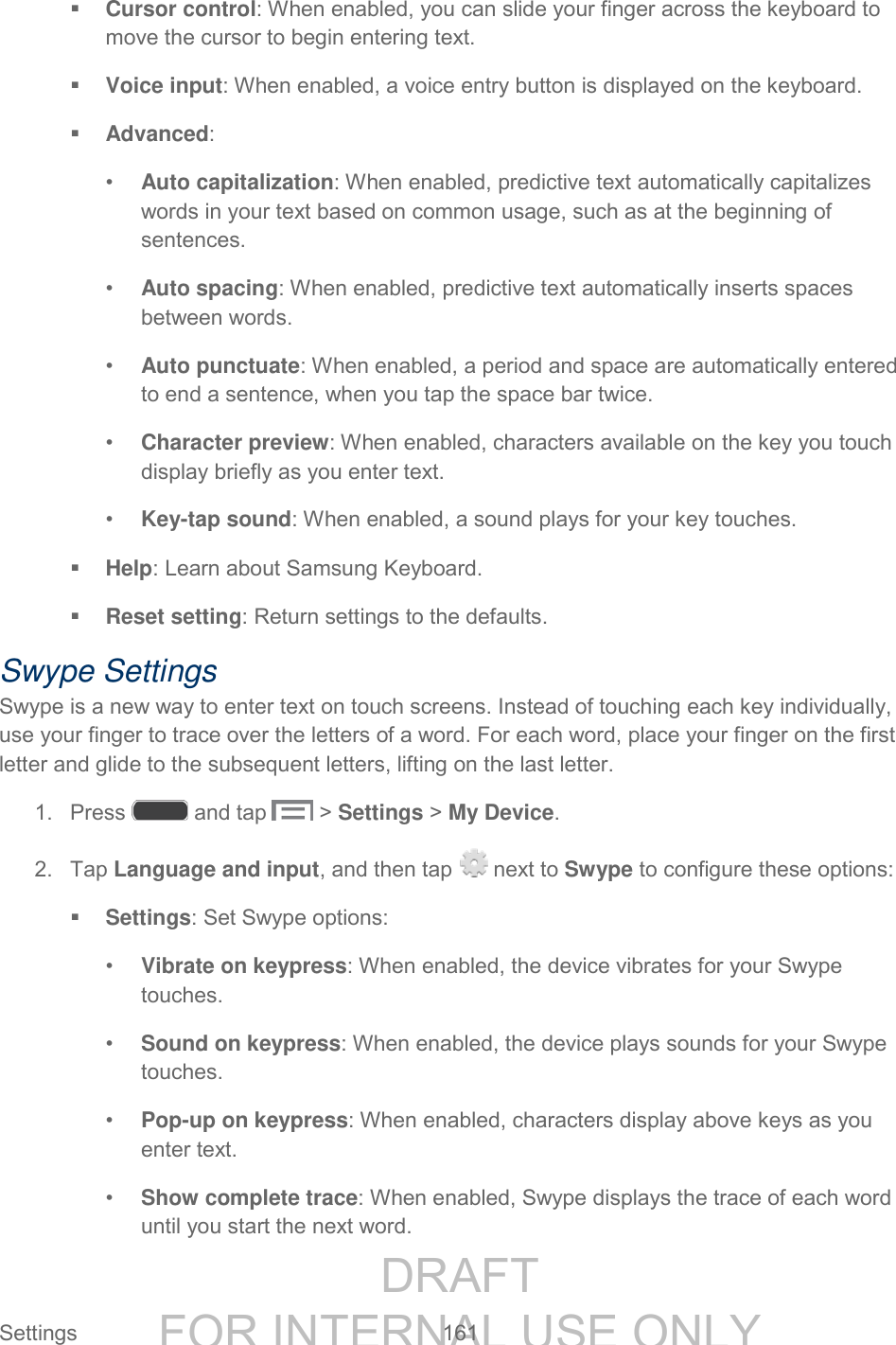
Task: Click the Swype Settings heading
Action: point(109,671)
